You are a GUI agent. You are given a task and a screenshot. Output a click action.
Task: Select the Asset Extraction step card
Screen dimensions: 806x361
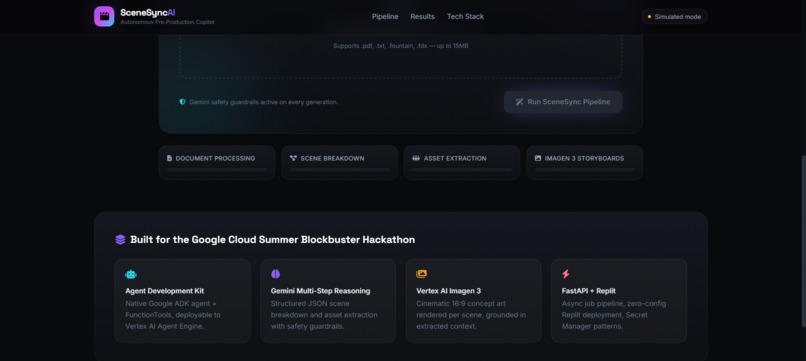point(462,163)
